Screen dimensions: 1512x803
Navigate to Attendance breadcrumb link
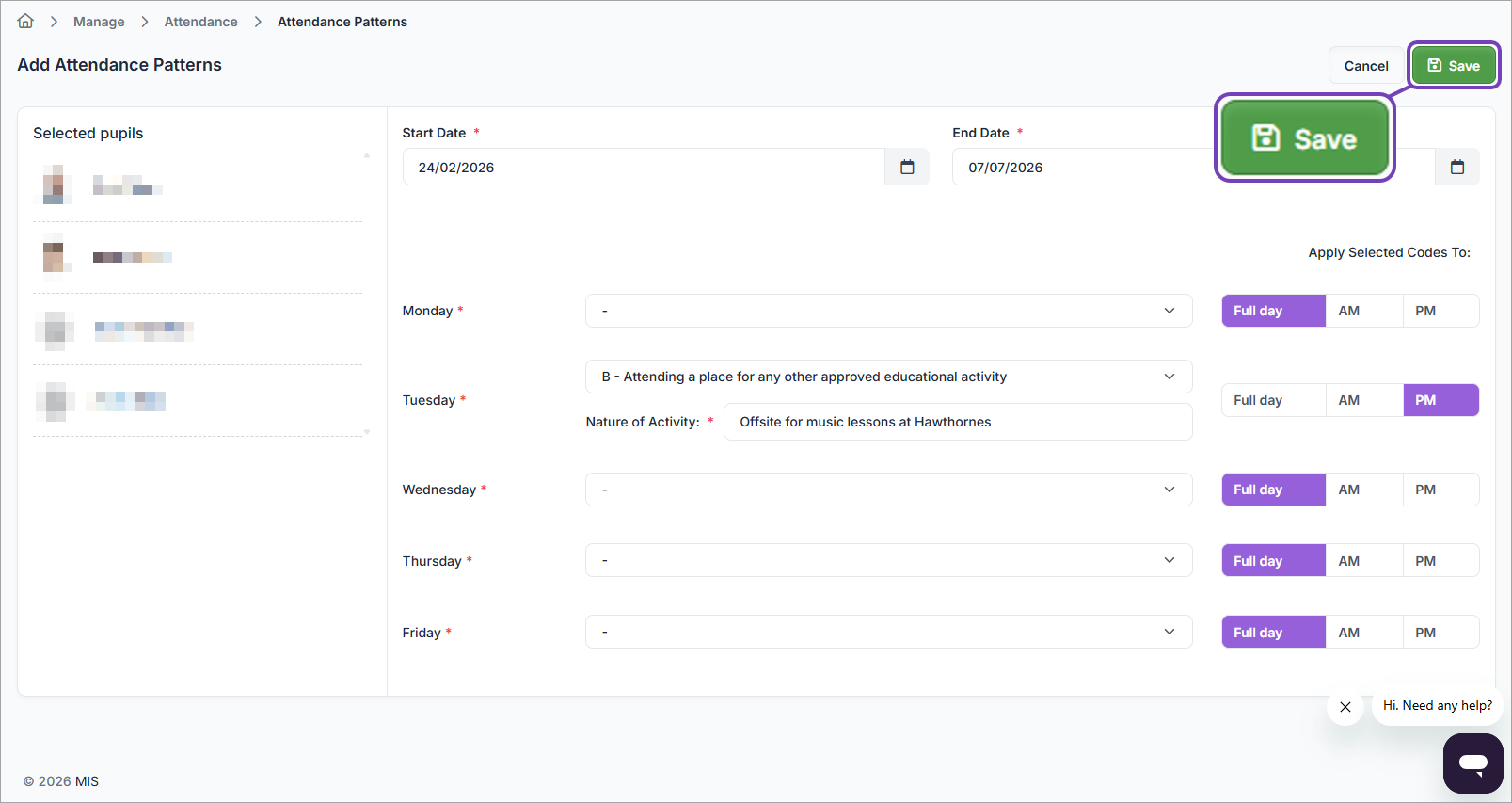coord(200,22)
